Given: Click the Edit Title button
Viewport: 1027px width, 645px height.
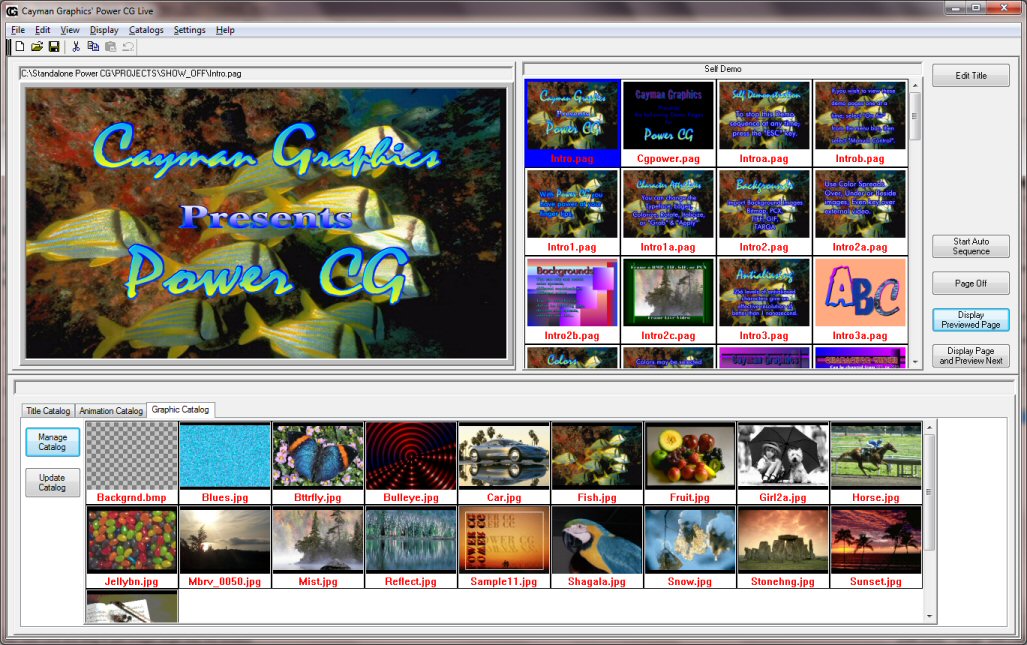Looking at the screenshot, I should click(971, 75).
